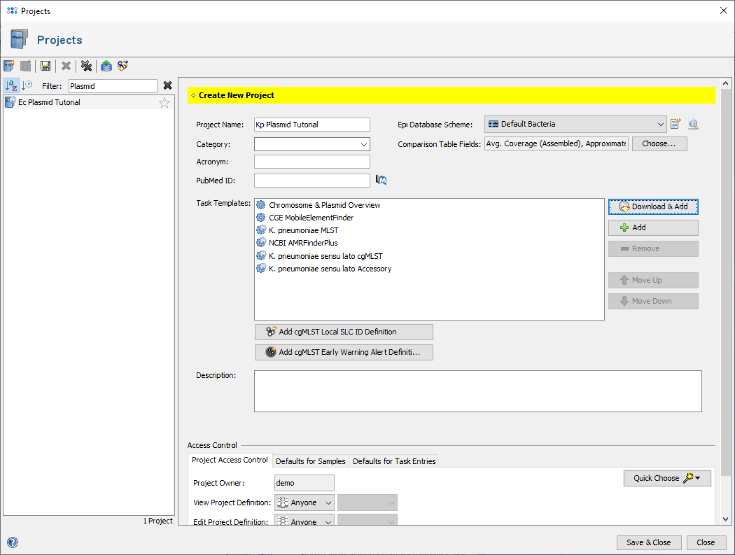Click the Remove button
This screenshot has height=555, width=735.
click(653, 249)
